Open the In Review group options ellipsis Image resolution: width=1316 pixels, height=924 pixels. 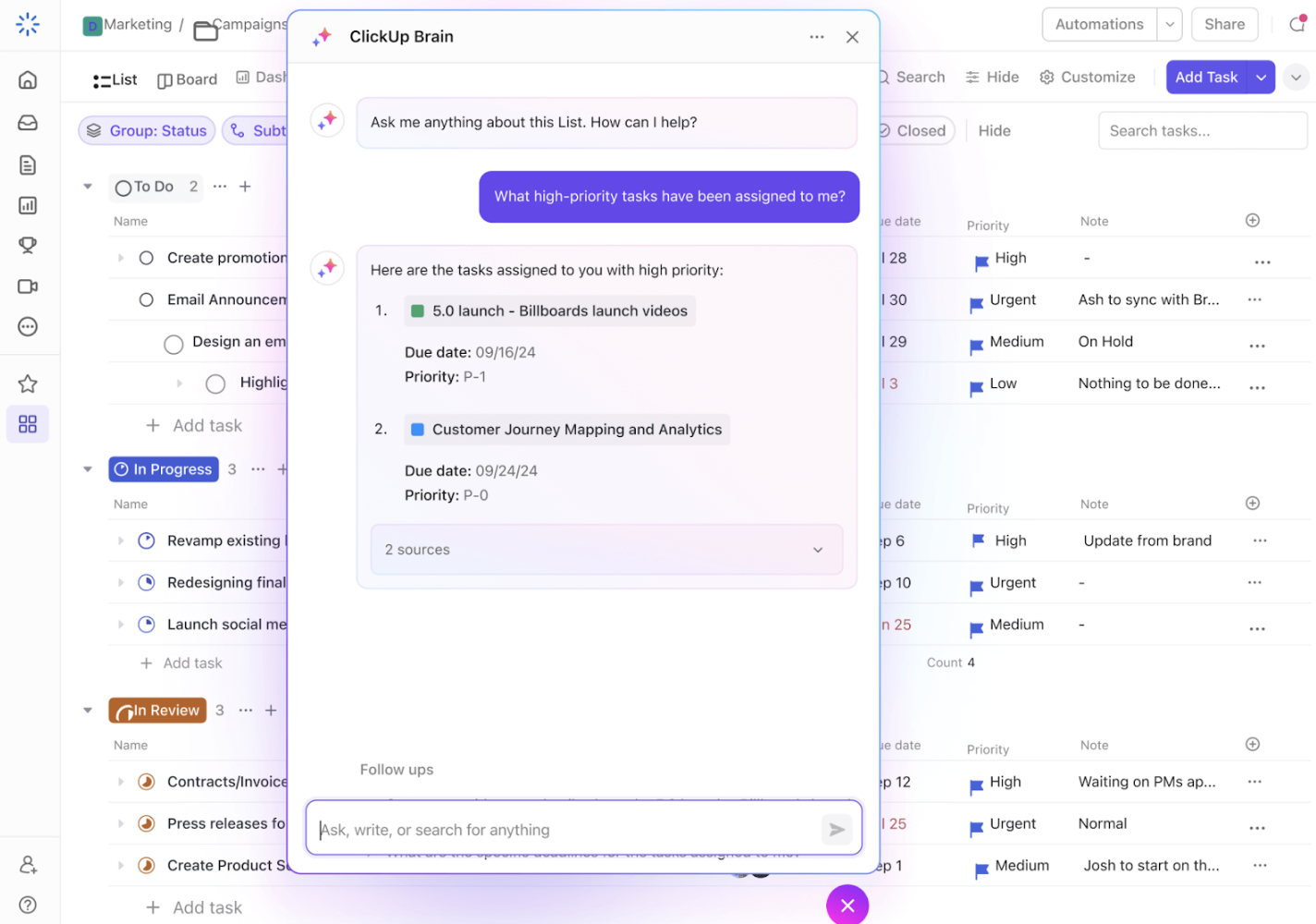click(x=246, y=711)
